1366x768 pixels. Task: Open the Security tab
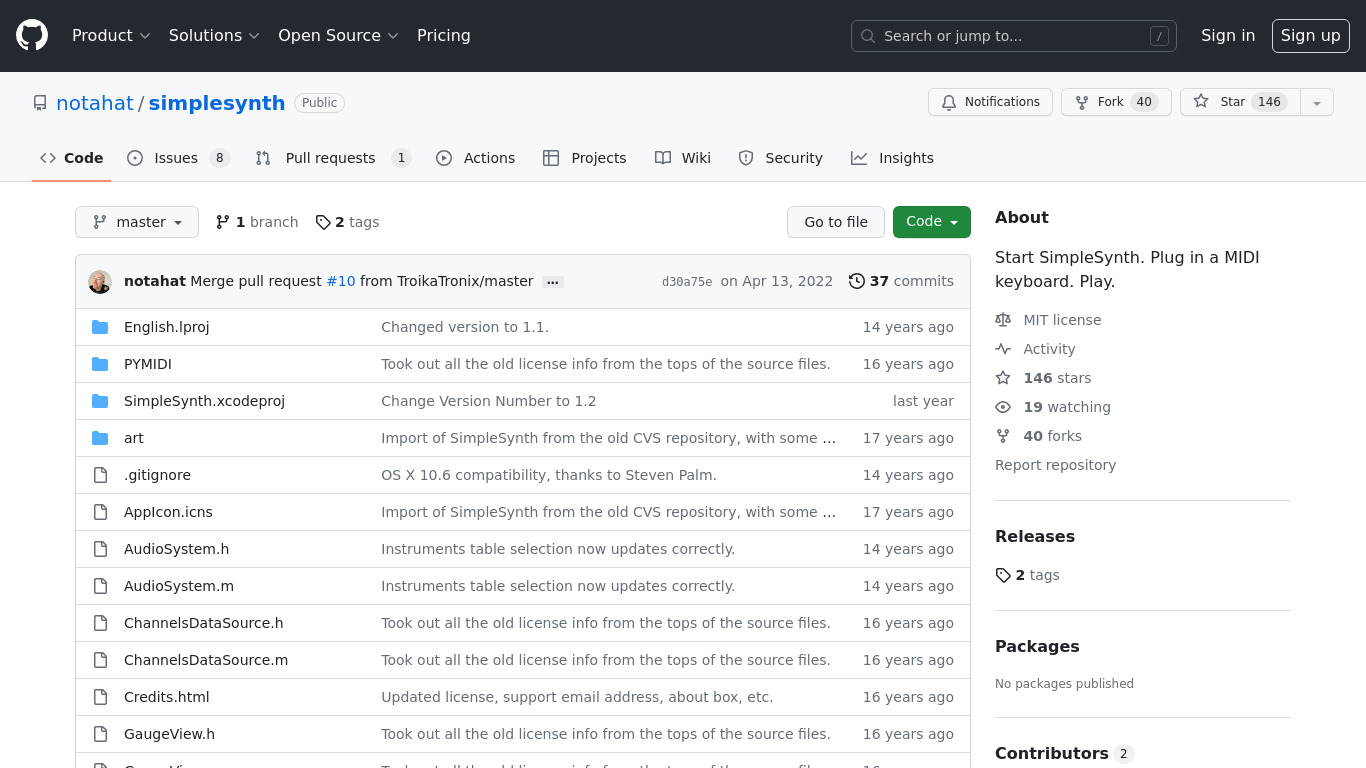click(x=780, y=158)
